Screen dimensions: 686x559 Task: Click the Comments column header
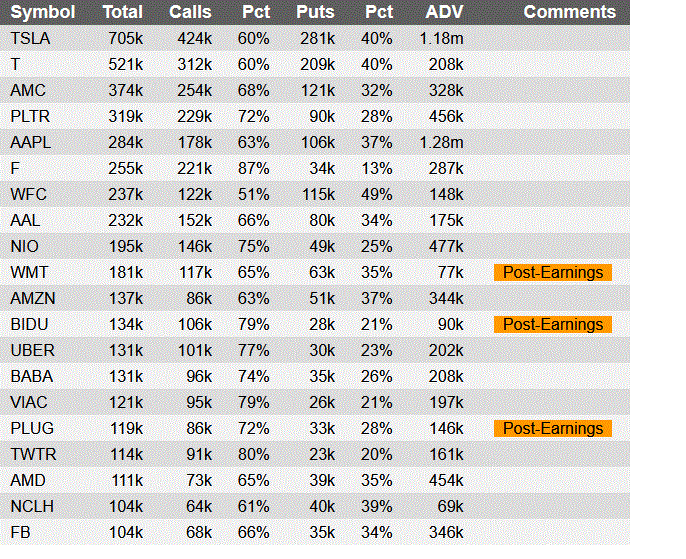click(570, 12)
